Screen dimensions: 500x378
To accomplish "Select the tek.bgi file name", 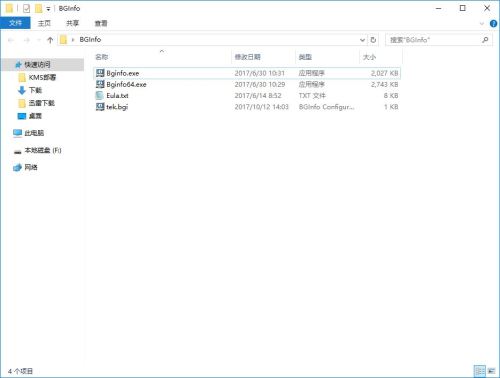I will tap(117, 107).
